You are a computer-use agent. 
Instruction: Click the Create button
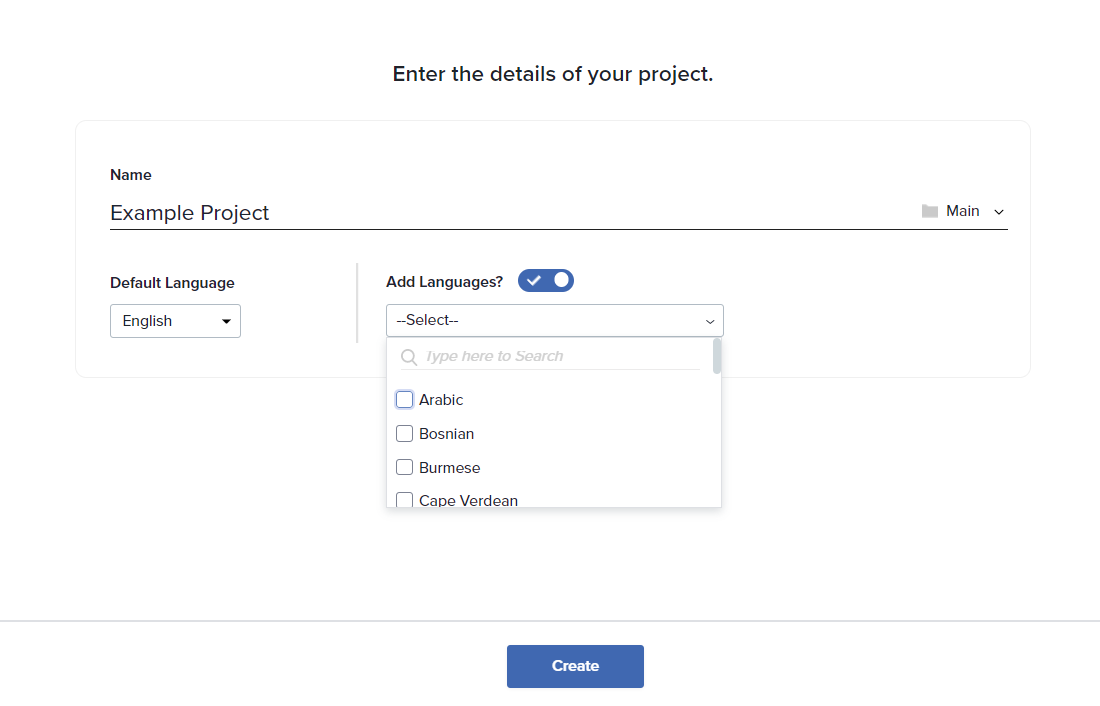pos(575,666)
